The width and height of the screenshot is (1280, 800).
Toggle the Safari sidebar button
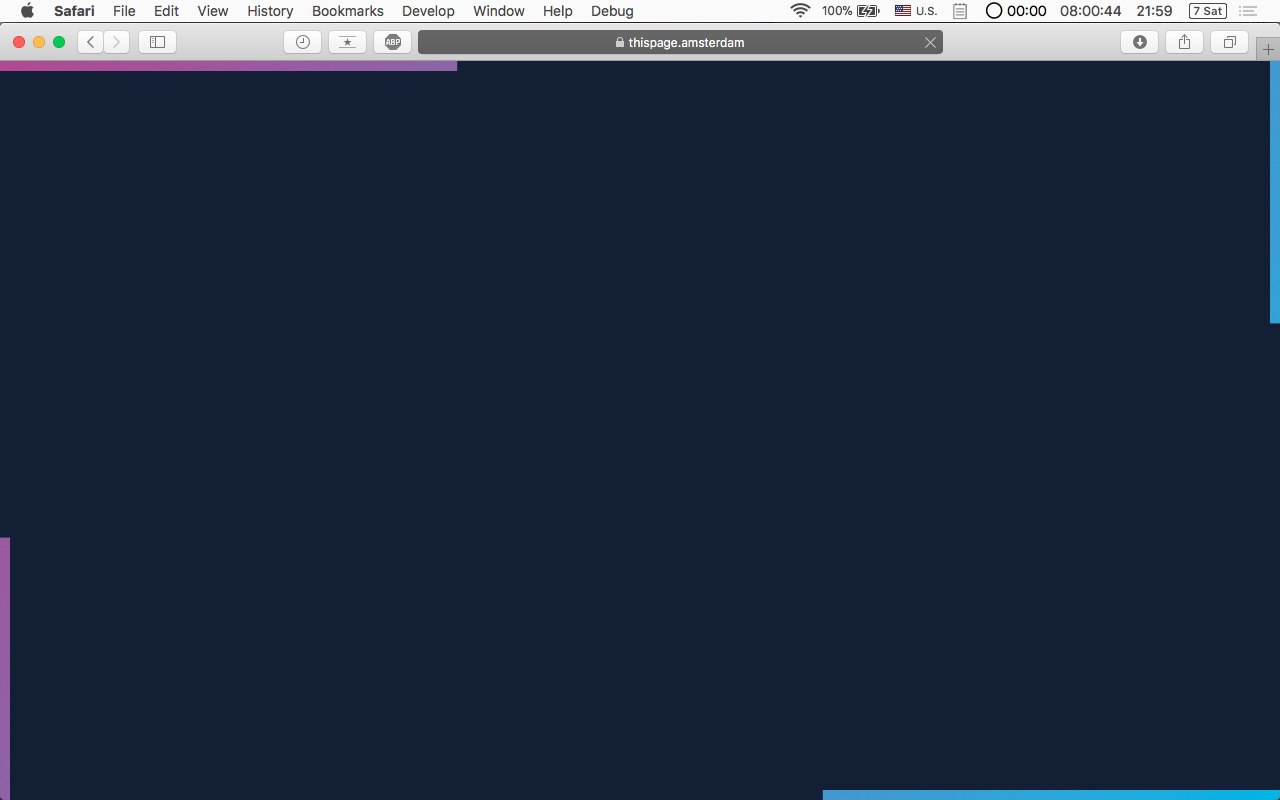pos(157,42)
